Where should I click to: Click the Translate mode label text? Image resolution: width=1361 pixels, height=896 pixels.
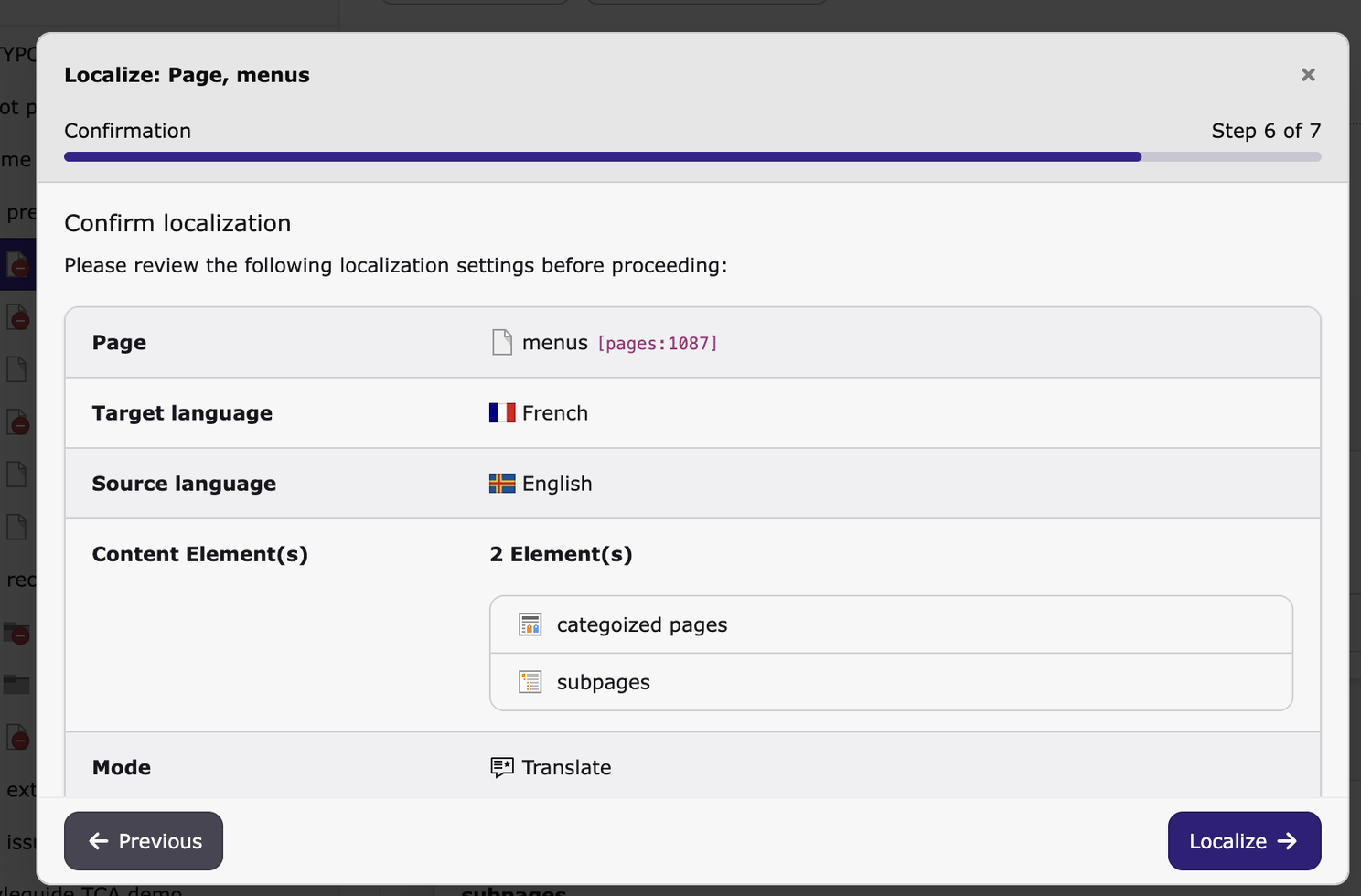click(x=566, y=768)
